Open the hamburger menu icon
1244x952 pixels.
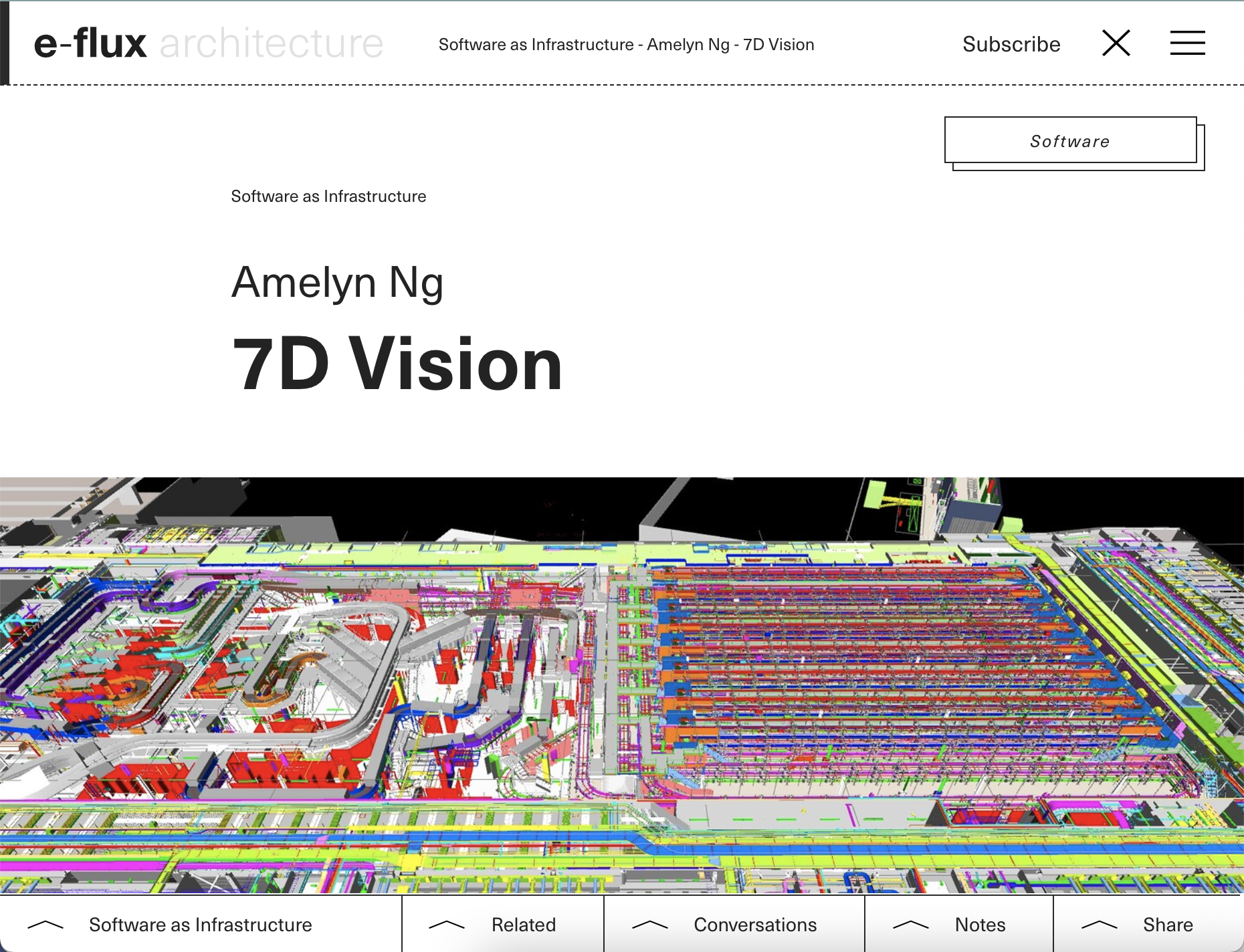click(1187, 43)
